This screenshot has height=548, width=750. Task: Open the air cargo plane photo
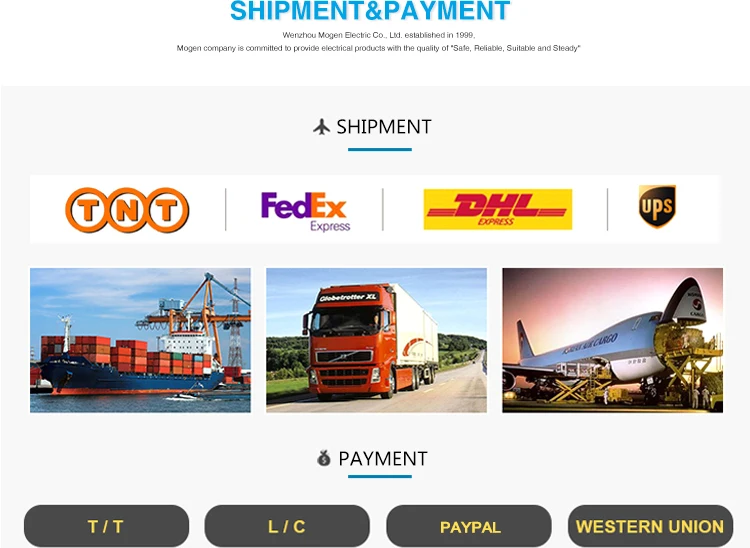click(x=613, y=340)
